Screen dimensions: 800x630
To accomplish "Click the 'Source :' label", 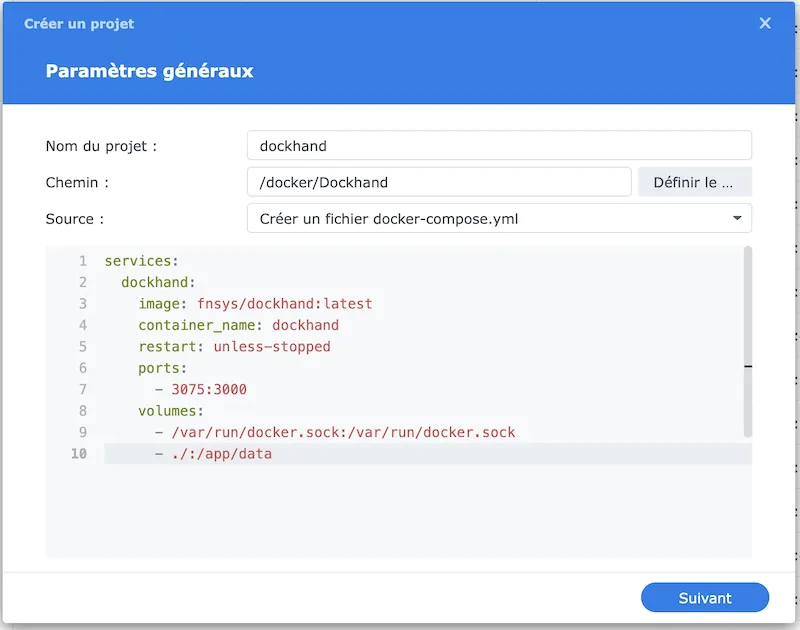I will pyautogui.click(x=74, y=219).
